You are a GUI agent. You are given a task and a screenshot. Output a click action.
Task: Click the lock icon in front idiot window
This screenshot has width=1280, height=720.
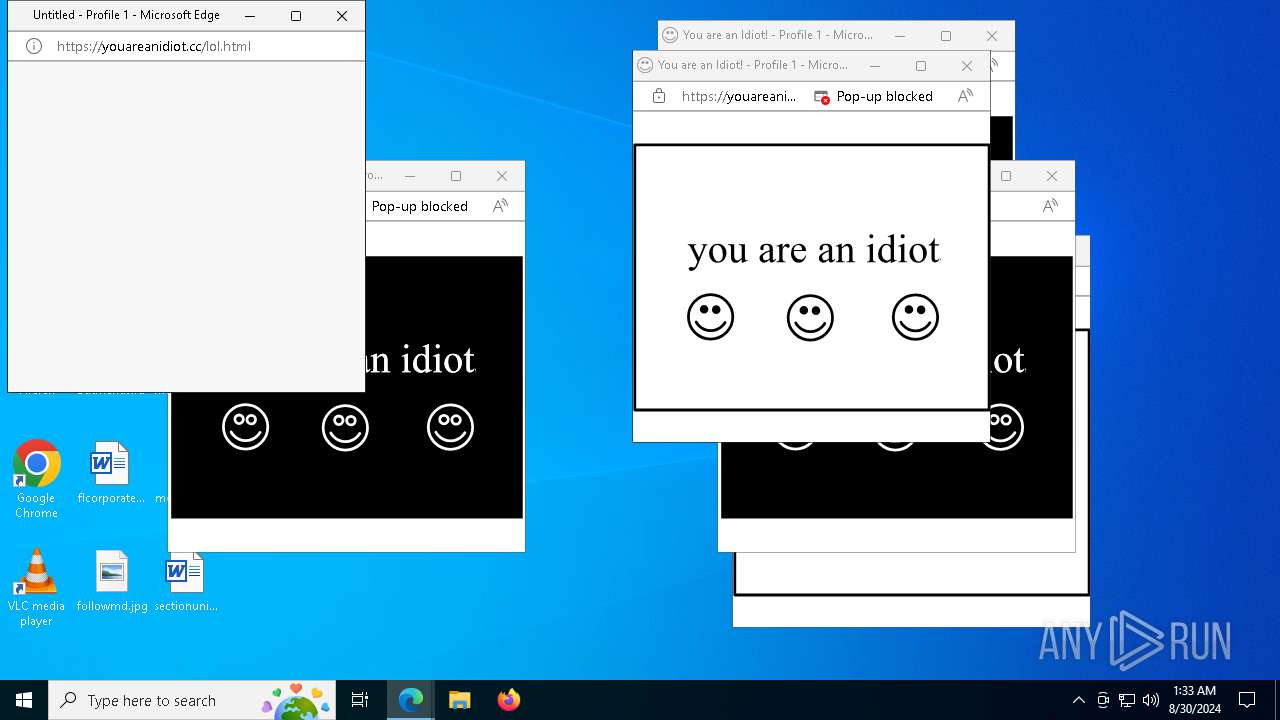tap(659, 96)
